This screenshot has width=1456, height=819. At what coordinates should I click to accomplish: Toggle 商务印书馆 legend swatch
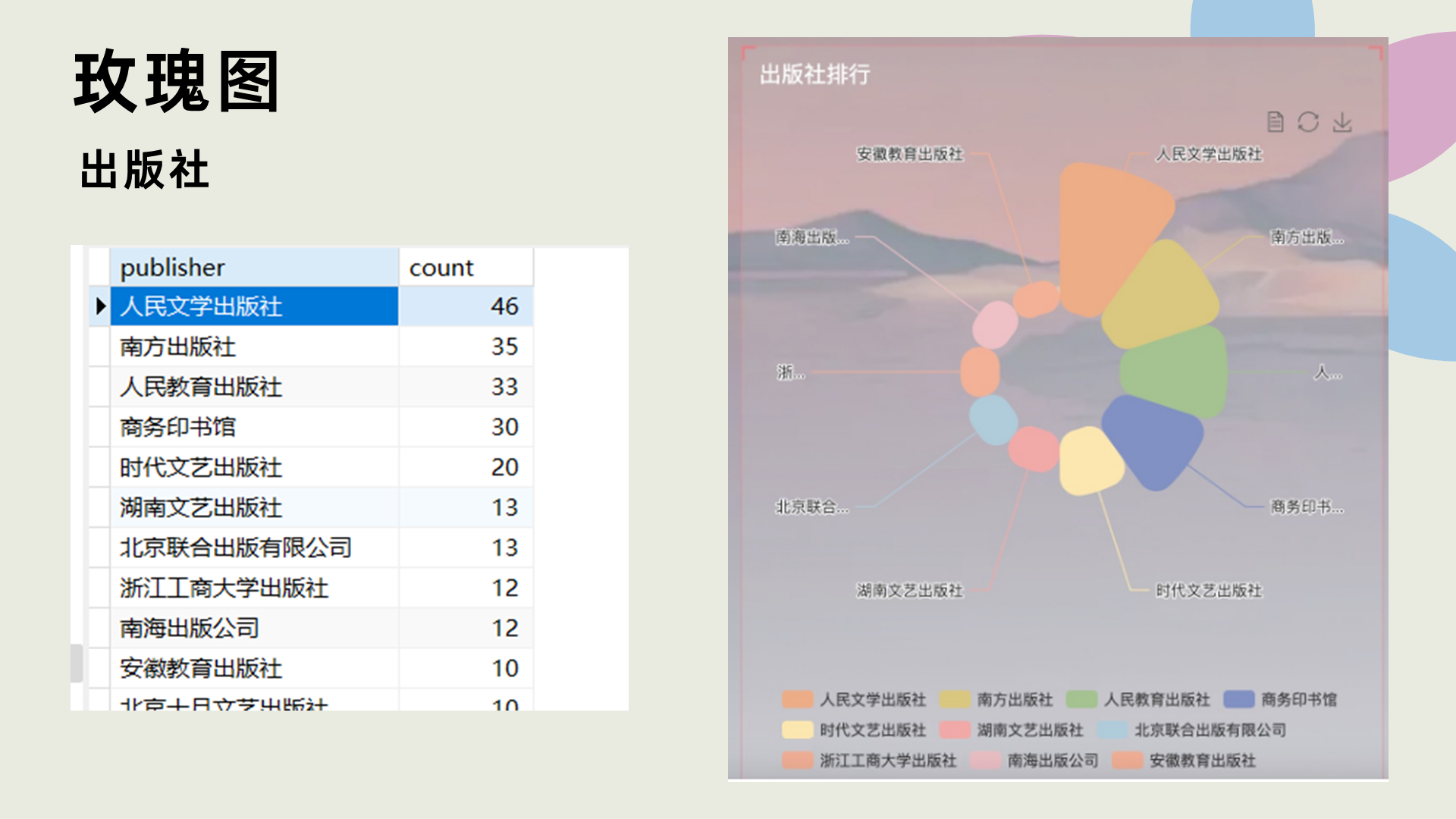1239,699
